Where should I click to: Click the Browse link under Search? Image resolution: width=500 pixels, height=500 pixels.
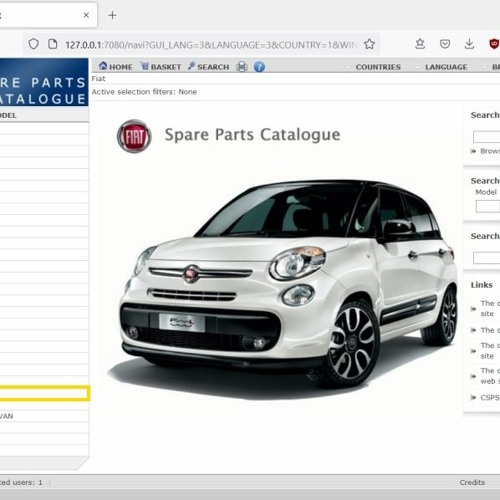coord(490,151)
